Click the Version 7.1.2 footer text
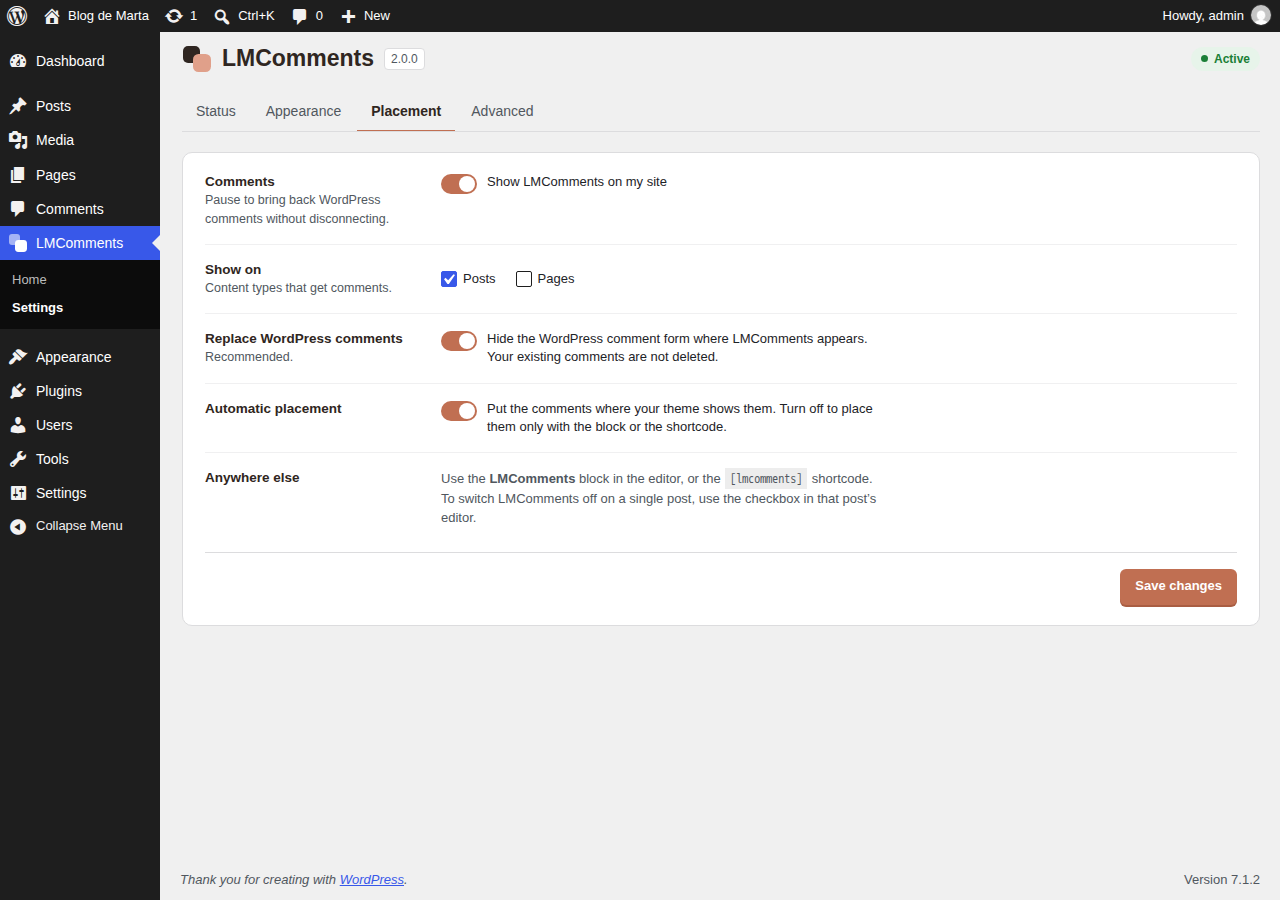This screenshot has width=1280, height=900. pos(1222,880)
